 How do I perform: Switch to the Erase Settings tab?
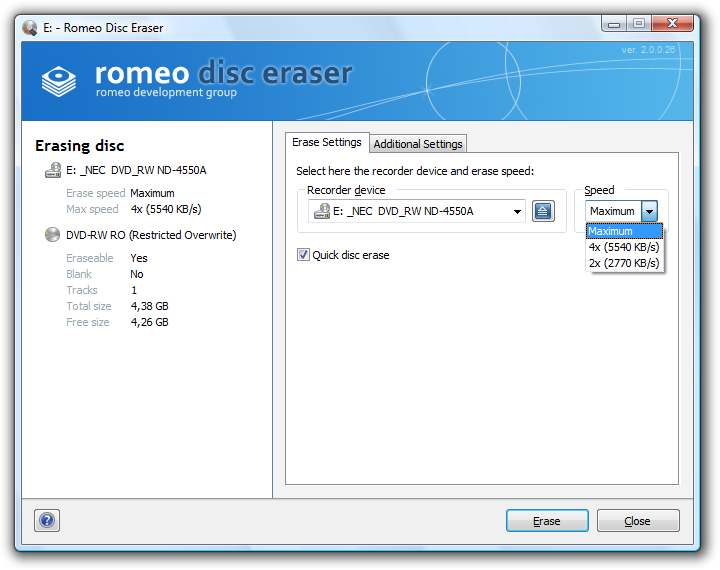[327, 142]
